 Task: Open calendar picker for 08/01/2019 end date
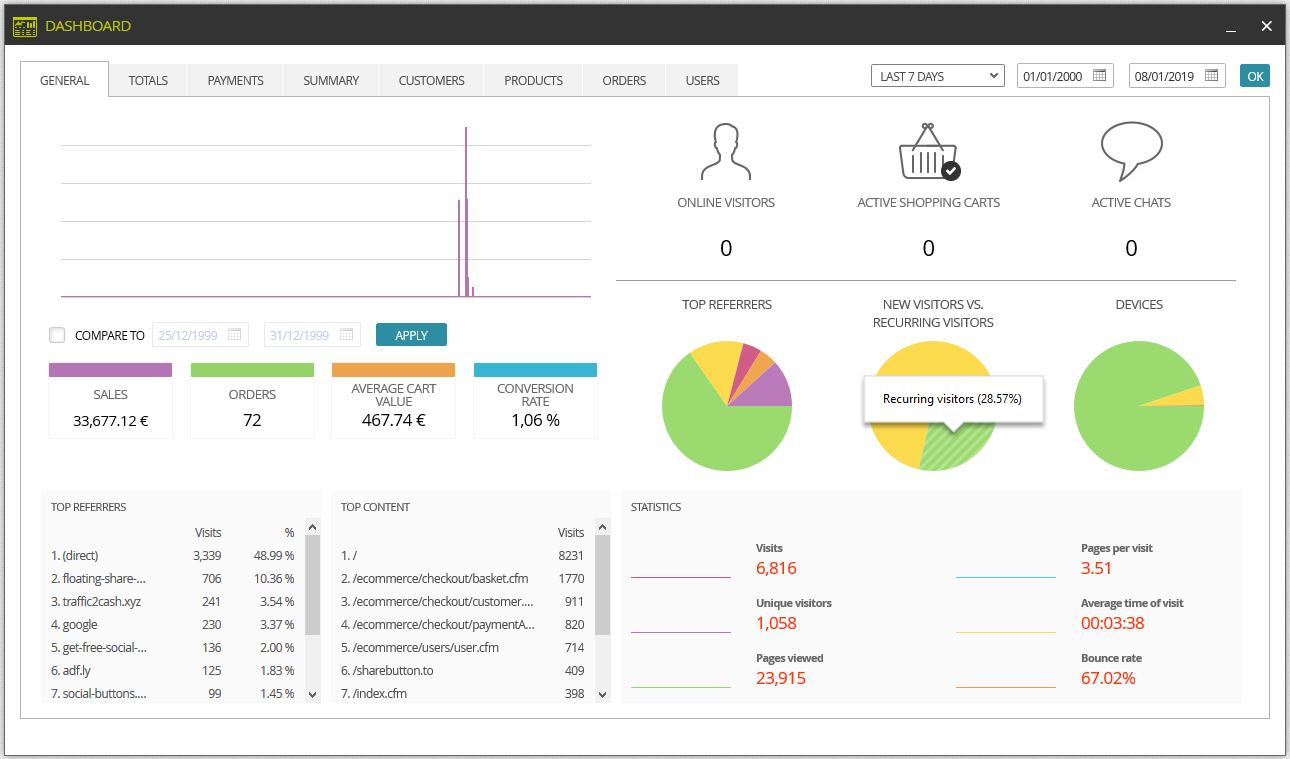(1212, 76)
